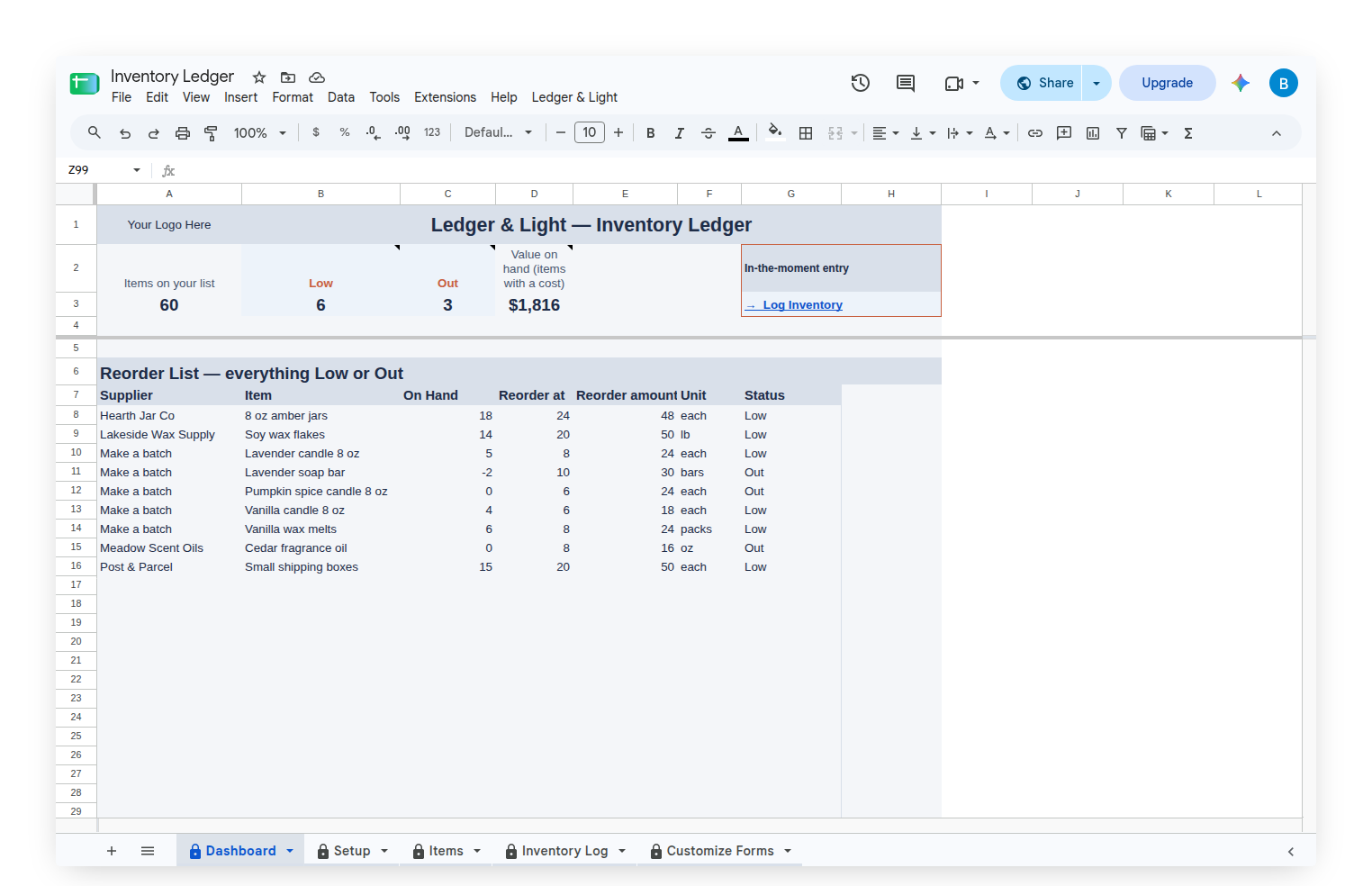The image size is (1372, 886).
Task: Format as percent
Action: click(x=345, y=132)
